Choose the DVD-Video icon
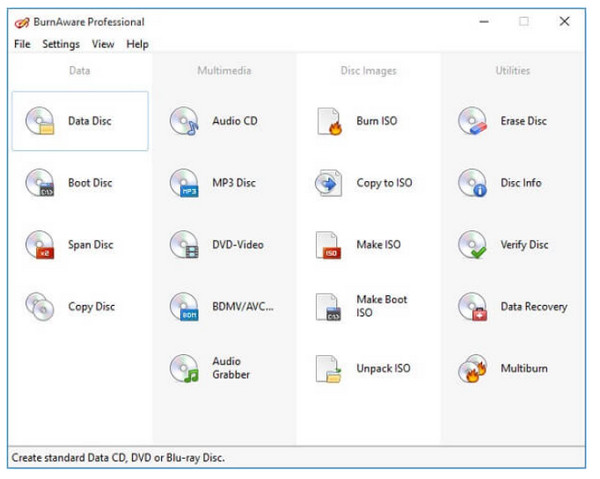 (x=184, y=245)
